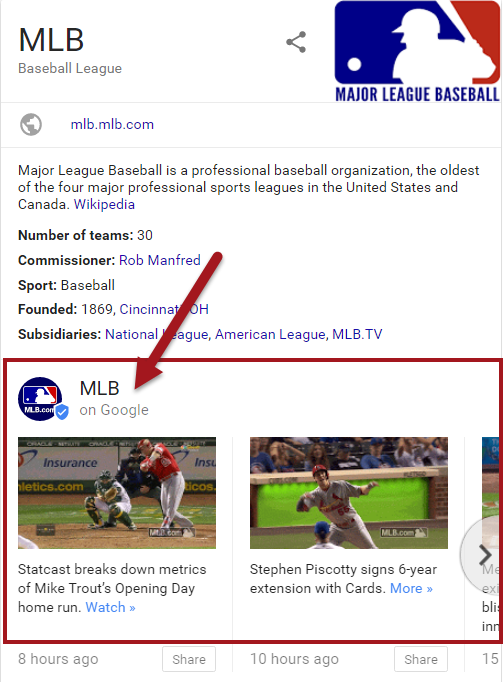504x682 pixels.
Task: Click the MLB.com verified profile avatar
Action: click(x=40, y=398)
